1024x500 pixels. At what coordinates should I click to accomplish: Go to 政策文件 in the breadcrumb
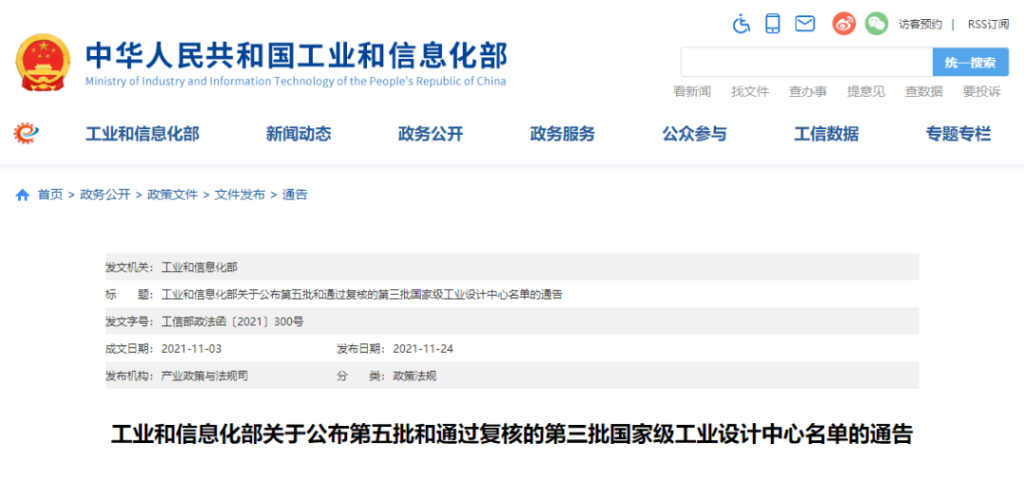click(172, 195)
